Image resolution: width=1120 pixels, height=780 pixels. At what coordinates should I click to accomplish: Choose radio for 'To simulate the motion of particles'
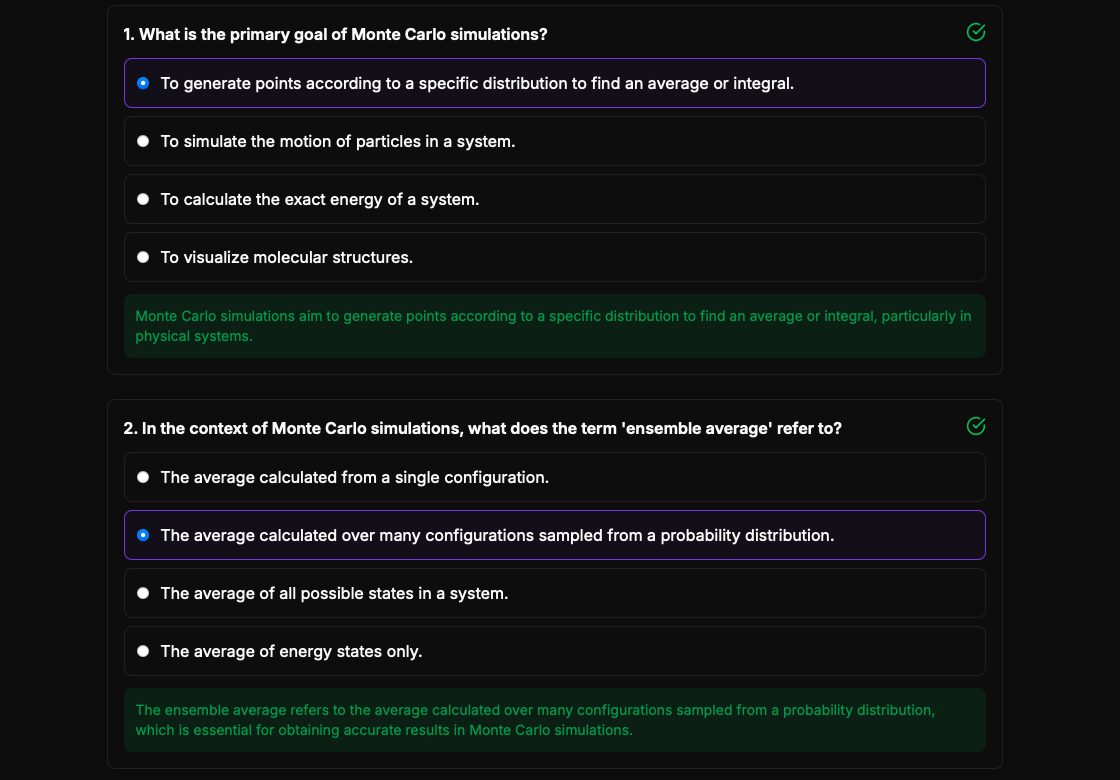tap(143, 141)
